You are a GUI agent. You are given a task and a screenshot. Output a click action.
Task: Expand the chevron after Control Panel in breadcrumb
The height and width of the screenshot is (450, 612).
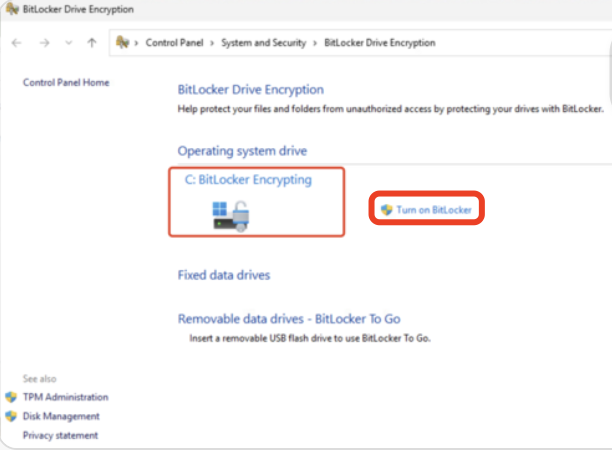[x=212, y=43]
